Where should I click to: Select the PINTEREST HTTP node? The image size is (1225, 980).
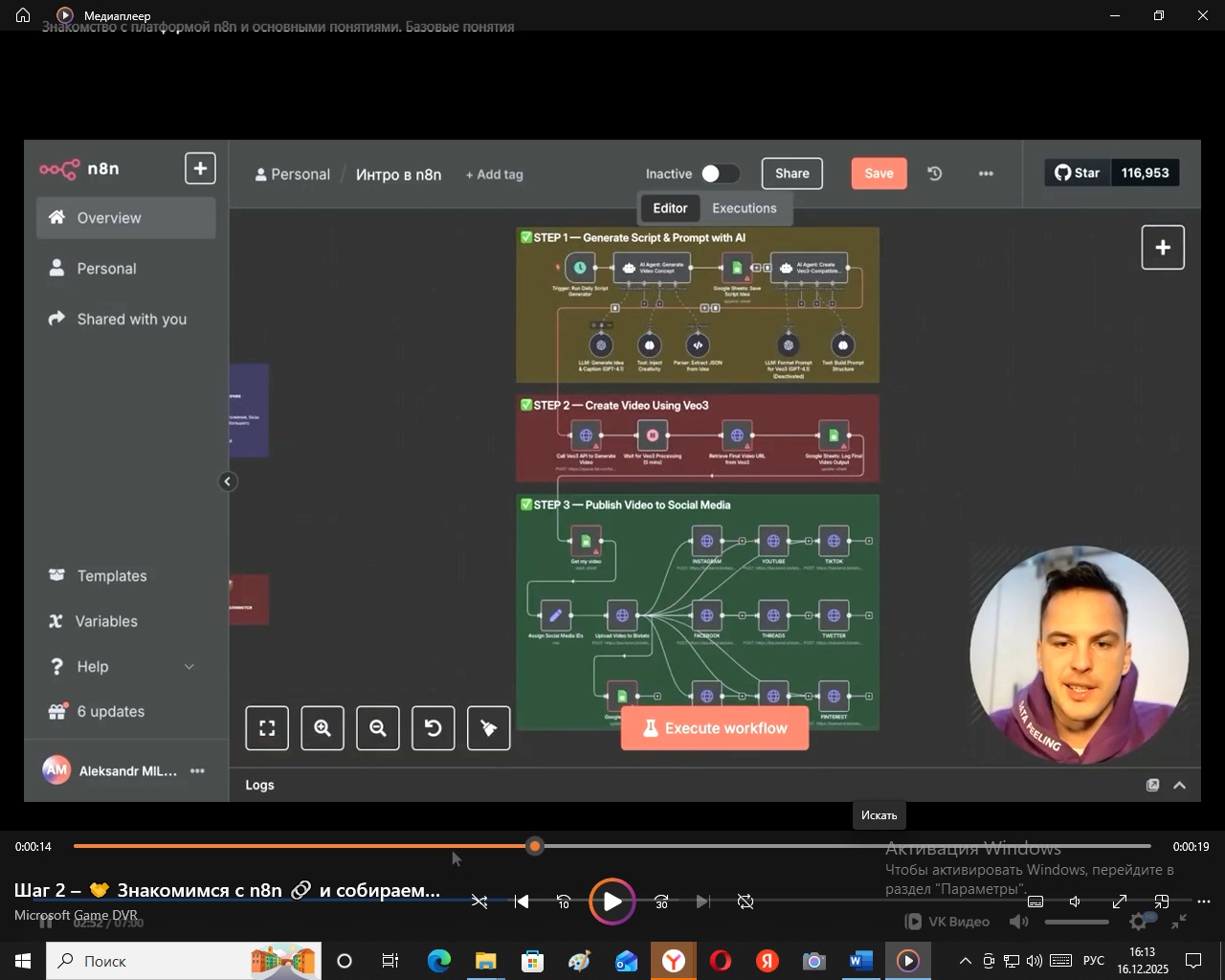click(834, 697)
